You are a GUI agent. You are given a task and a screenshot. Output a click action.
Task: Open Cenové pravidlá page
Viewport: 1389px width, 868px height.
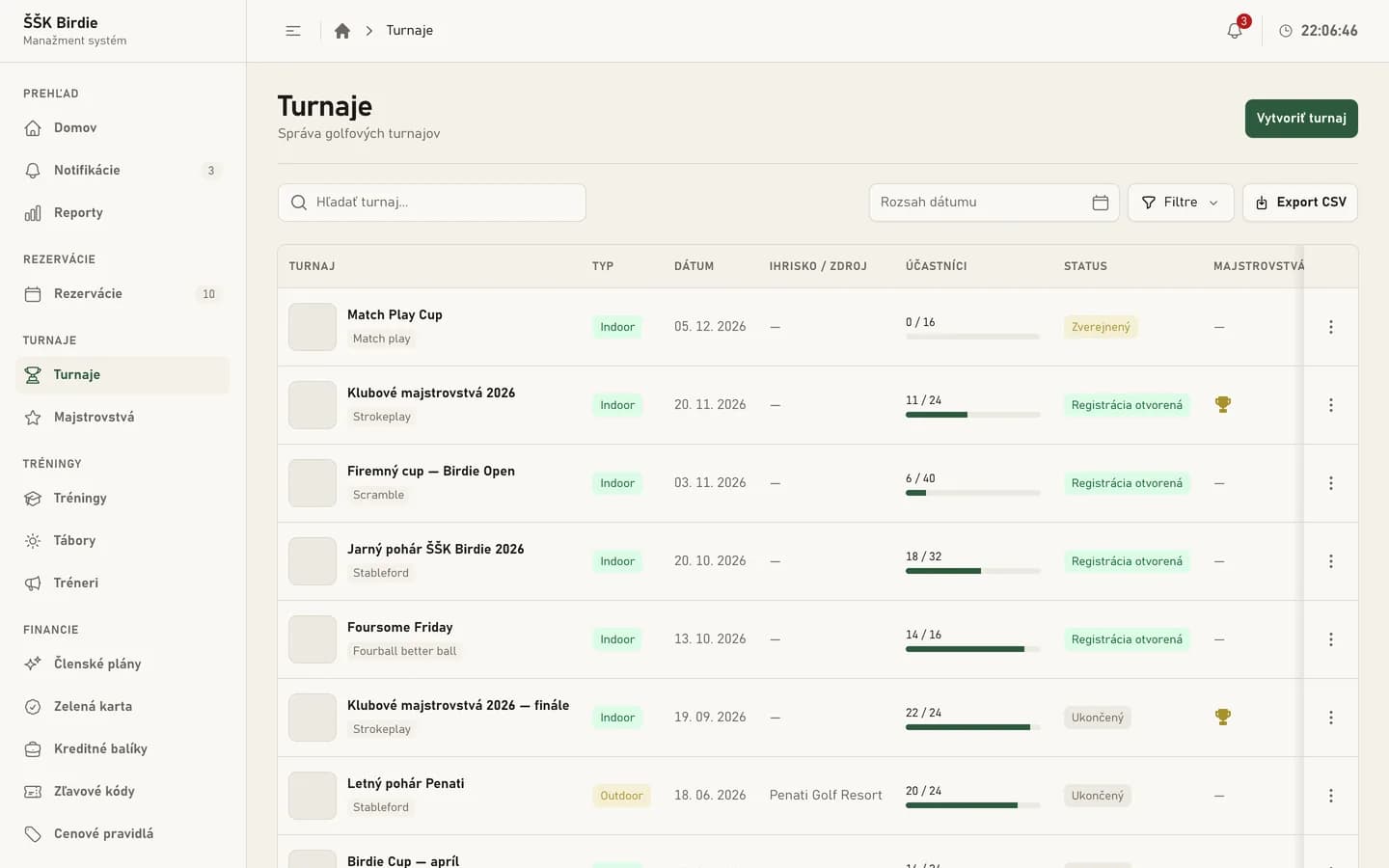pyautogui.click(x=123, y=834)
